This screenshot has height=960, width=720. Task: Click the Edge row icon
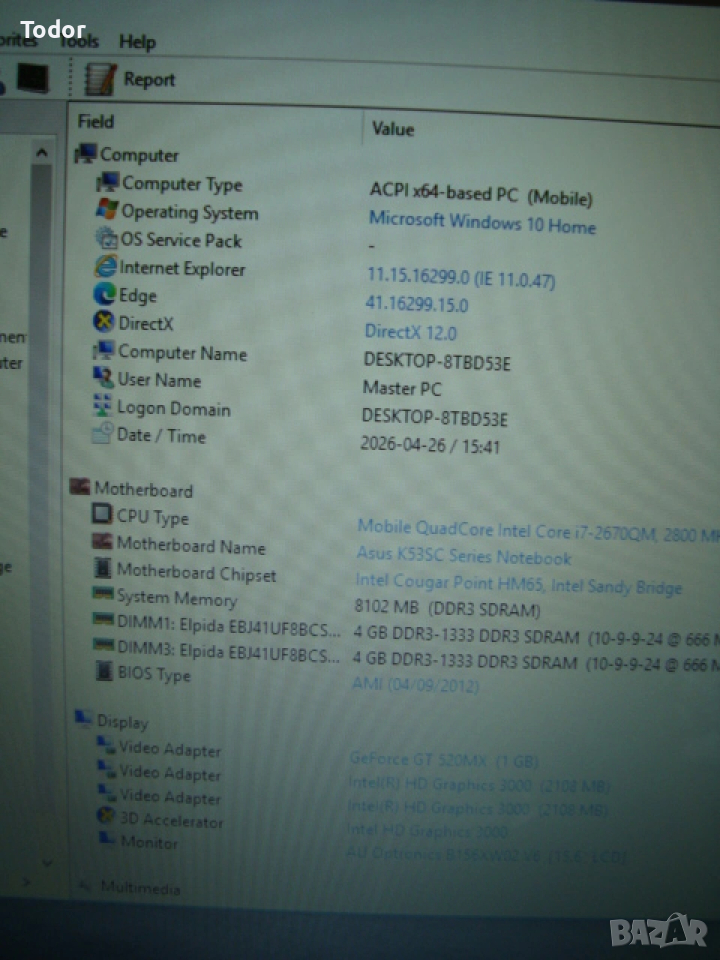coord(104,295)
